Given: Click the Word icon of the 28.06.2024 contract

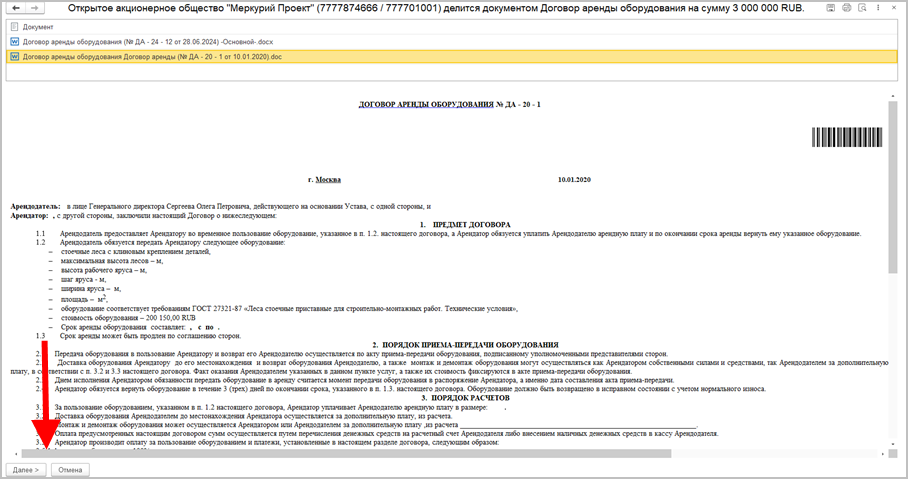Looking at the screenshot, I should tap(15, 42).
